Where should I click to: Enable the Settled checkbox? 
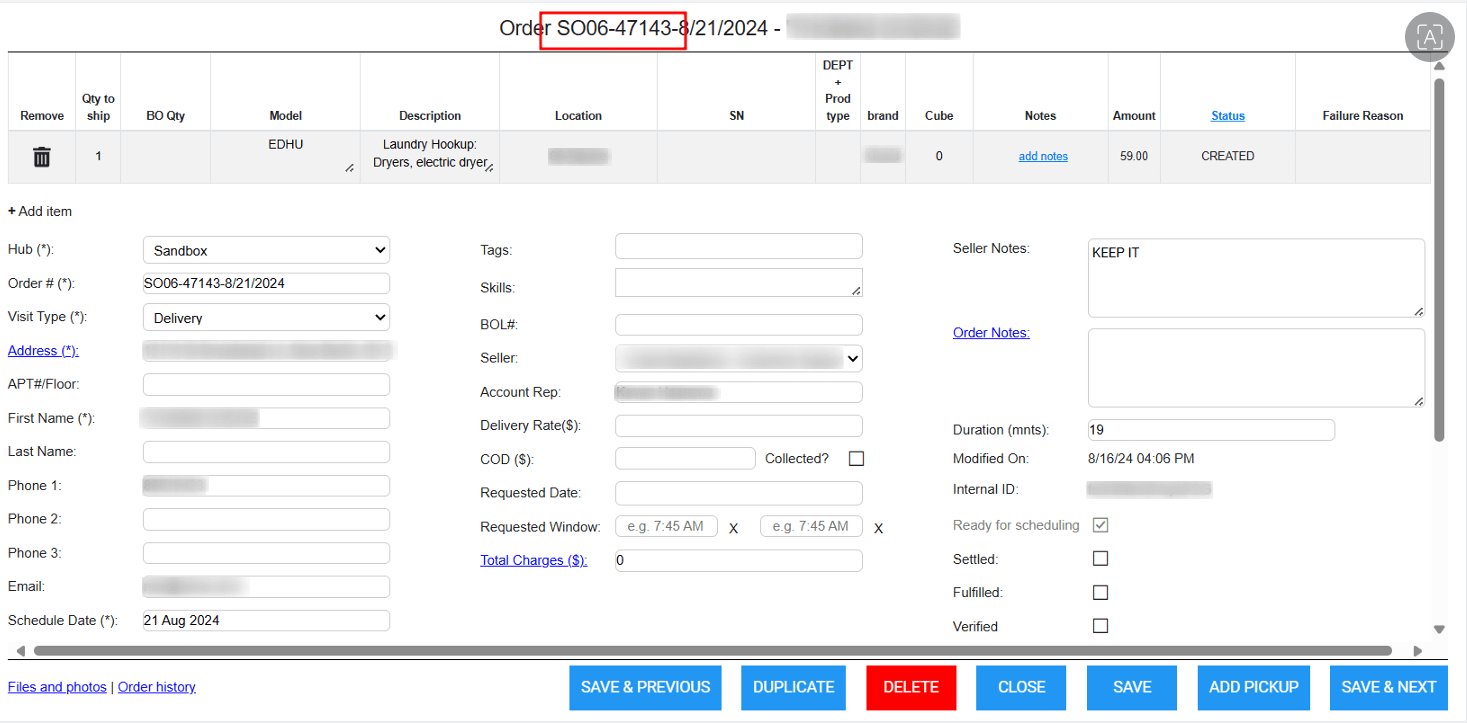coord(1100,558)
